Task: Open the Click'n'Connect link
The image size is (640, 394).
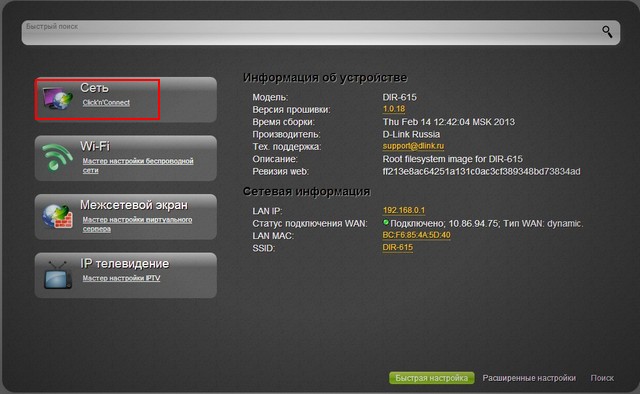Action: (106, 102)
